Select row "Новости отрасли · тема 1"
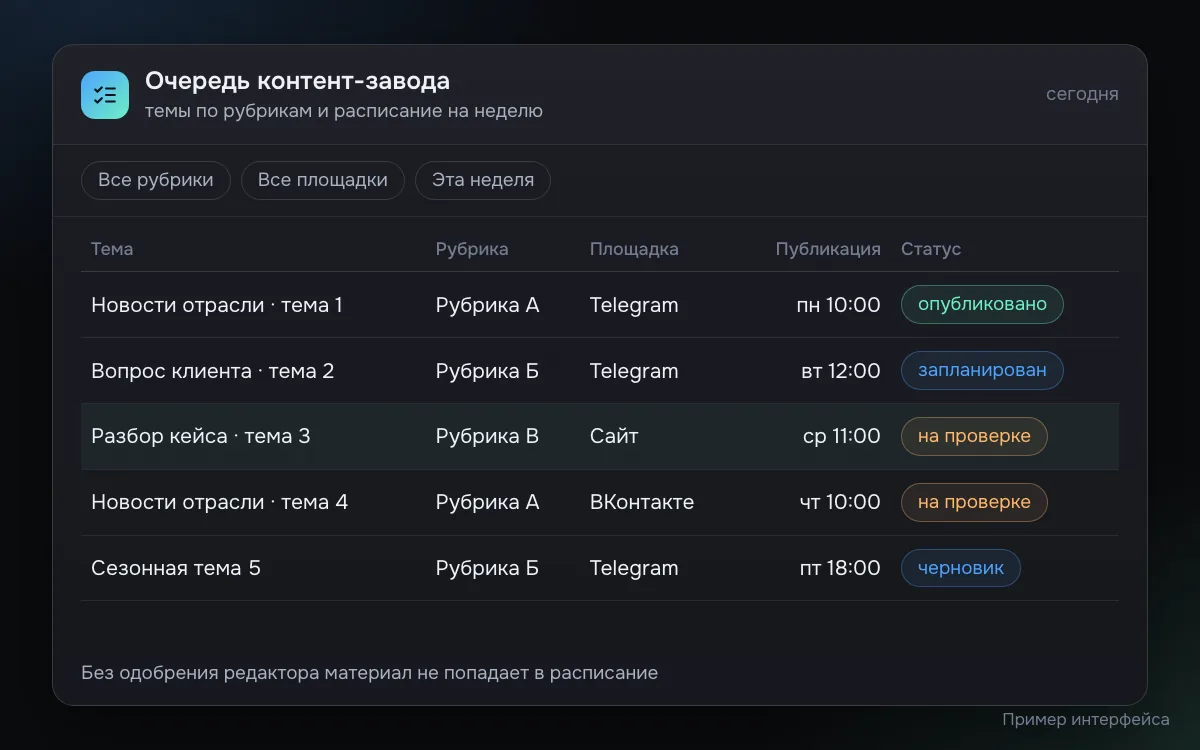This screenshot has height=750, width=1200. coord(600,305)
